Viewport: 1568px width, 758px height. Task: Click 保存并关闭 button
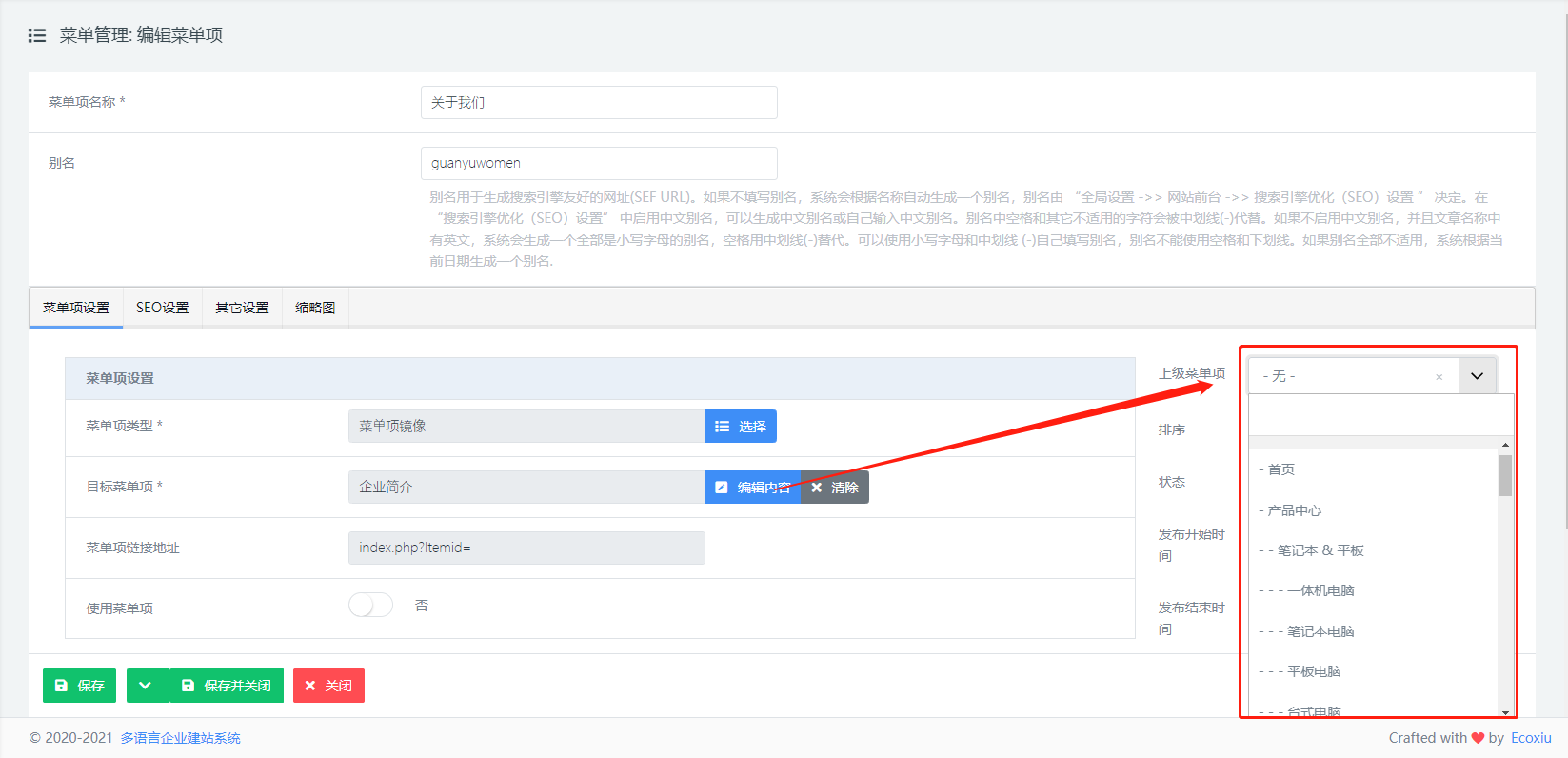pyautogui.click(x=227, y=686)
